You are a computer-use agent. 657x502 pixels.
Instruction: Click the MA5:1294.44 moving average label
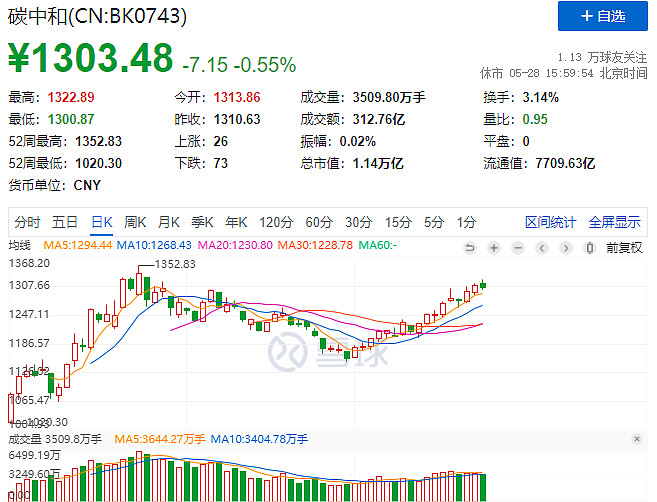(x=78, y=245)
